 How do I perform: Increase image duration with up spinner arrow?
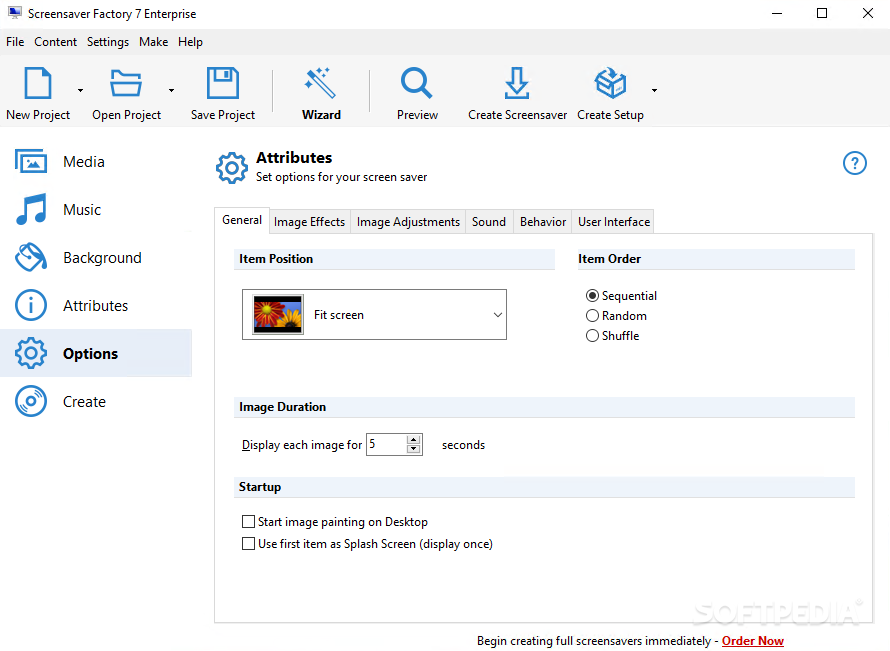click(414, 440)
